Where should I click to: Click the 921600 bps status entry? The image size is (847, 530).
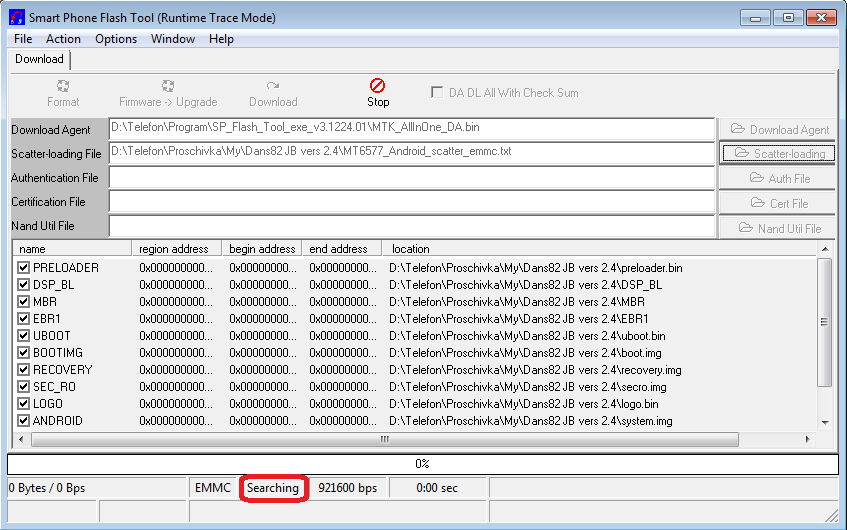(348, 488)
